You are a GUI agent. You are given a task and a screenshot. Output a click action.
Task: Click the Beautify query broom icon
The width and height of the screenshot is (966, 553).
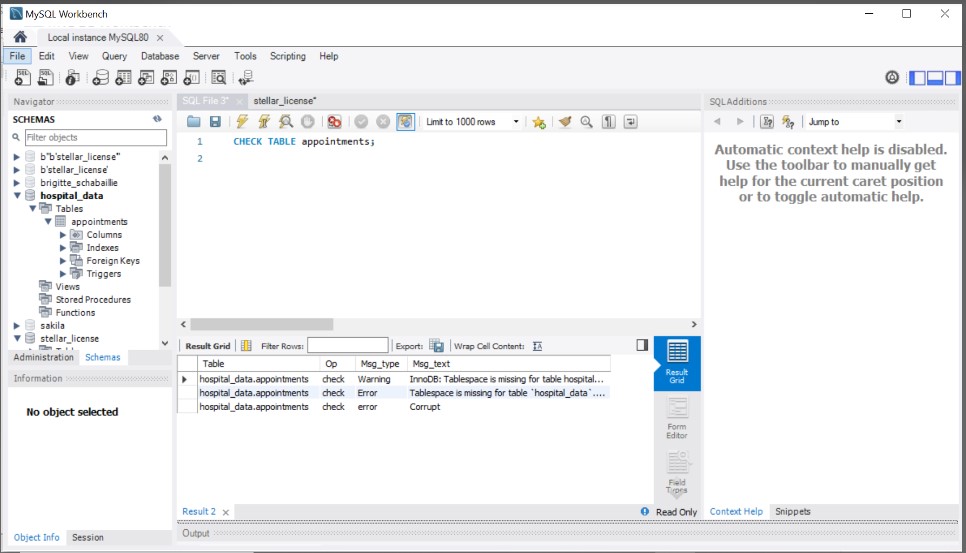click(x=565, y=122)
